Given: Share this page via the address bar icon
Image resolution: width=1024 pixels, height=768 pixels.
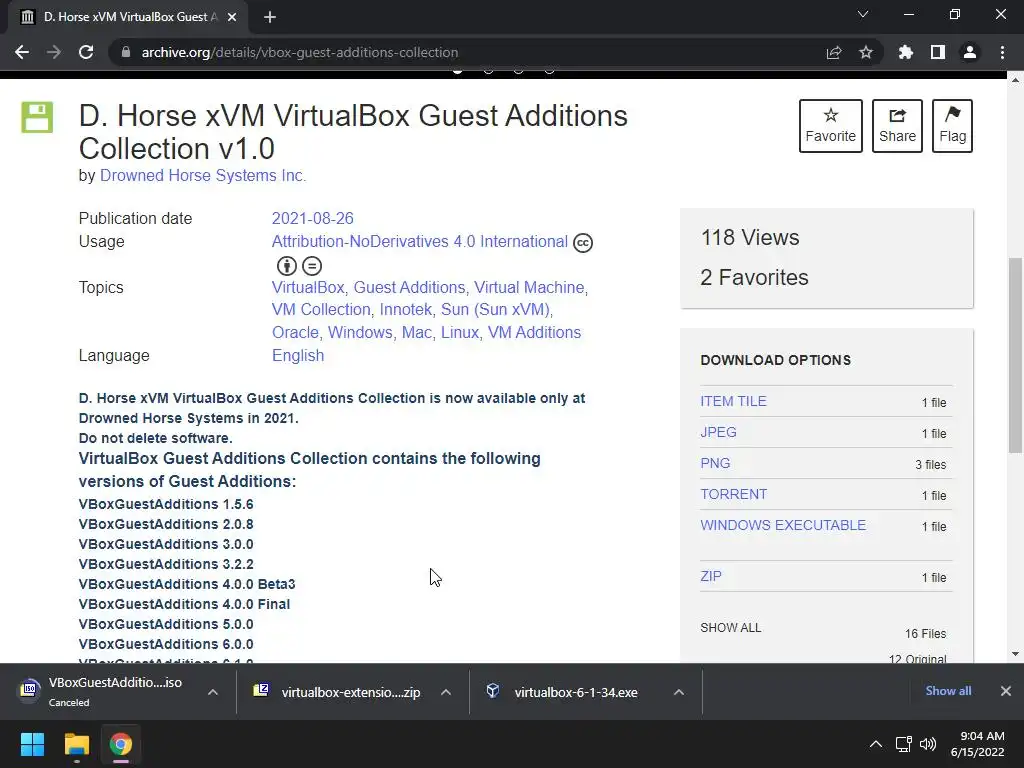Looking at the screenshot, I should [x=834, y=52].
